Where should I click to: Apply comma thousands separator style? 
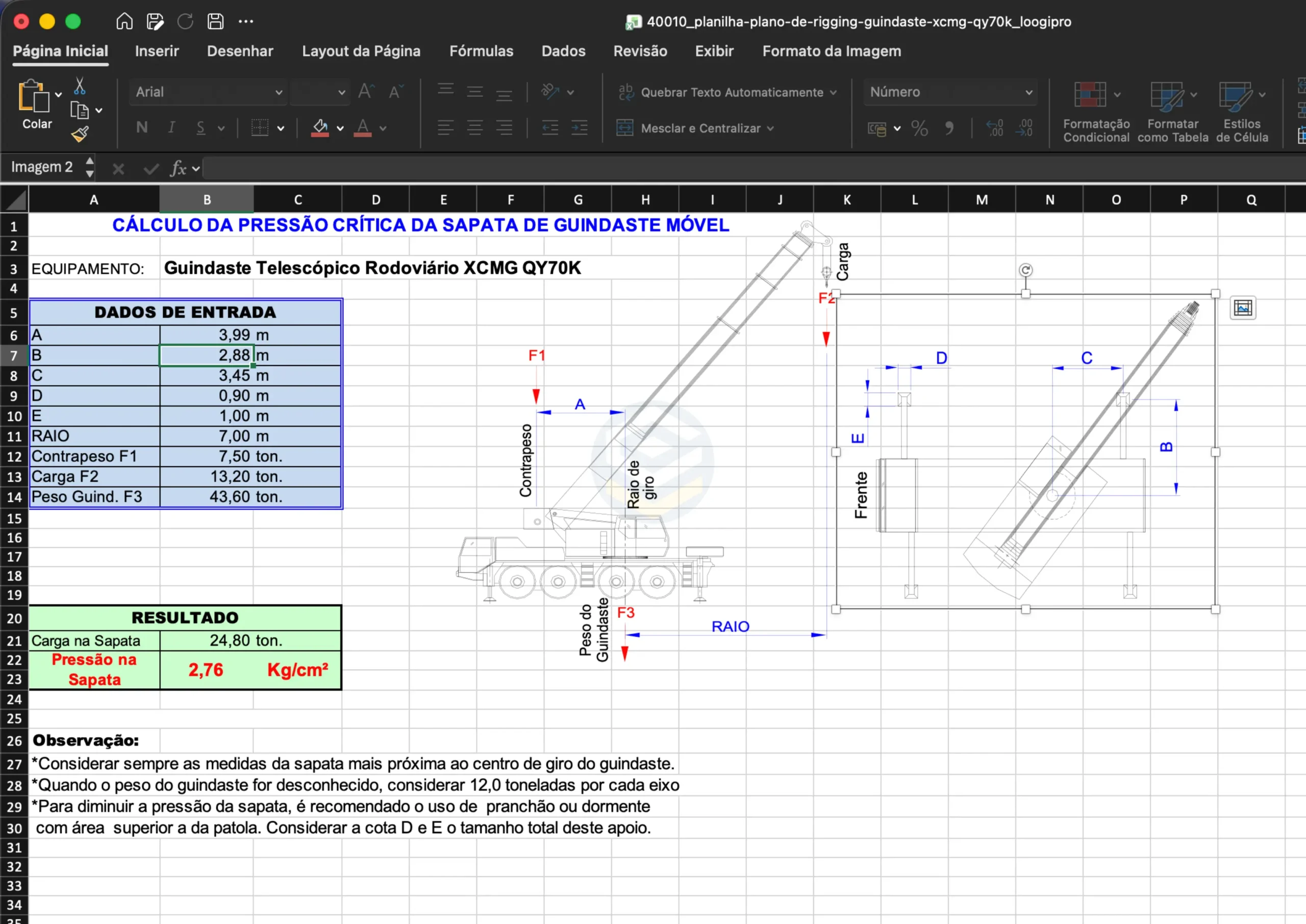[949, 128]
